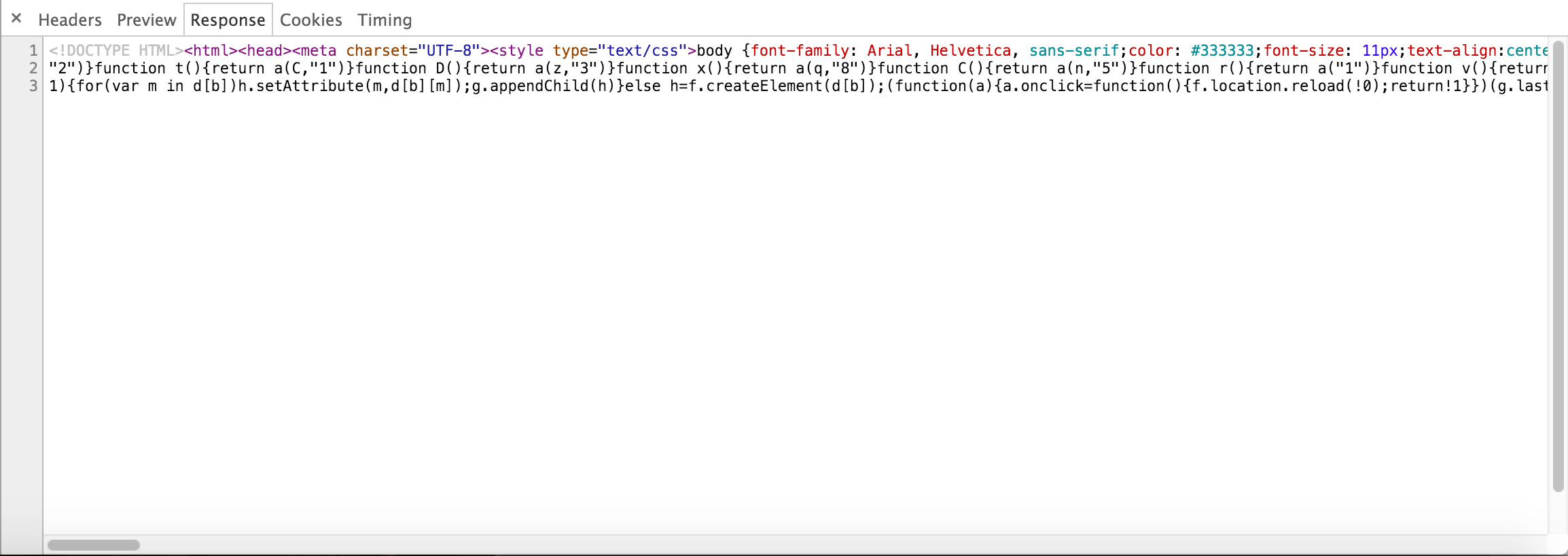
Task: Click the vertical scrollbar thumb
Action: [1559, 266]
